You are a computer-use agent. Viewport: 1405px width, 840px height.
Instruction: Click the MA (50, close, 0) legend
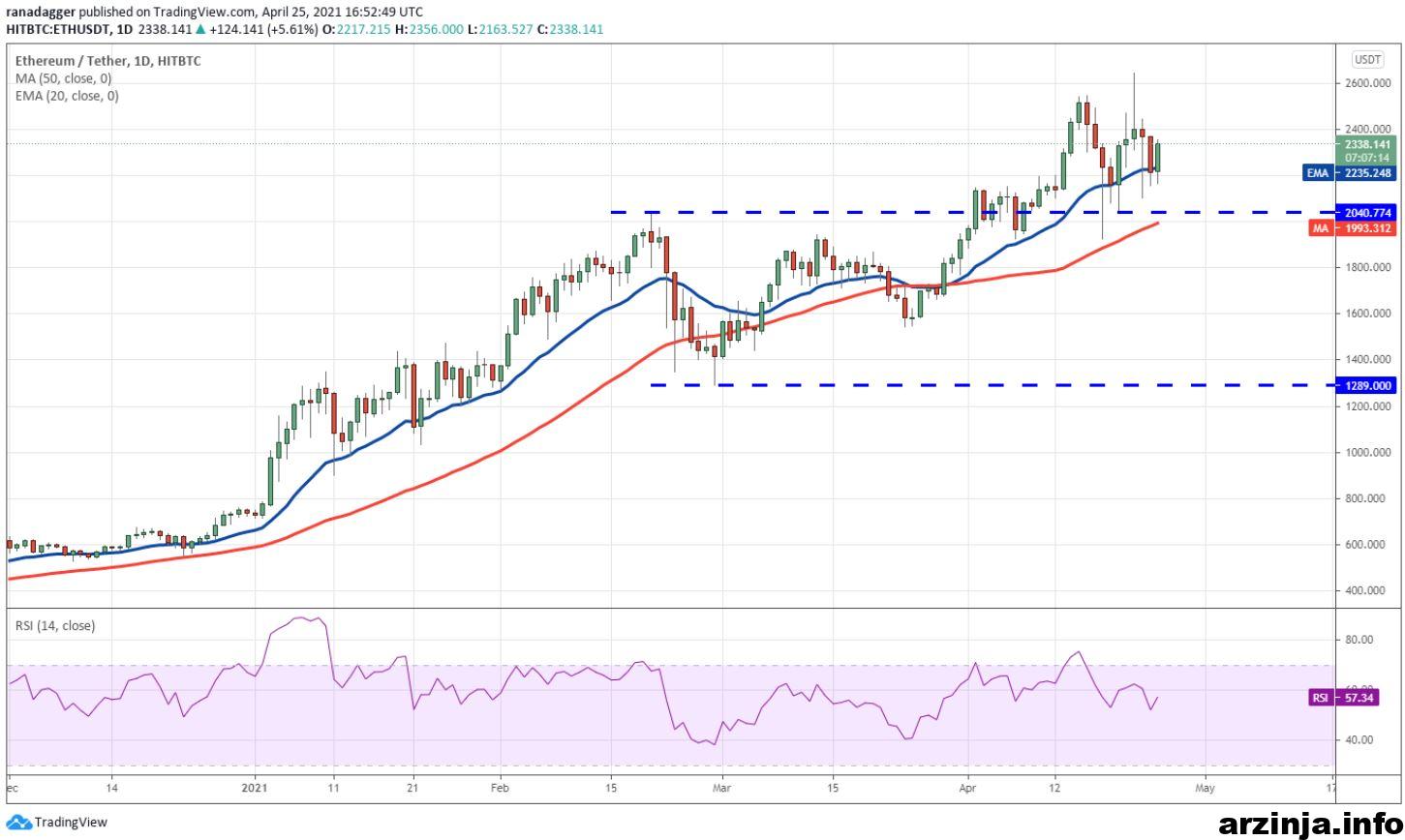[x=63, y=78]
